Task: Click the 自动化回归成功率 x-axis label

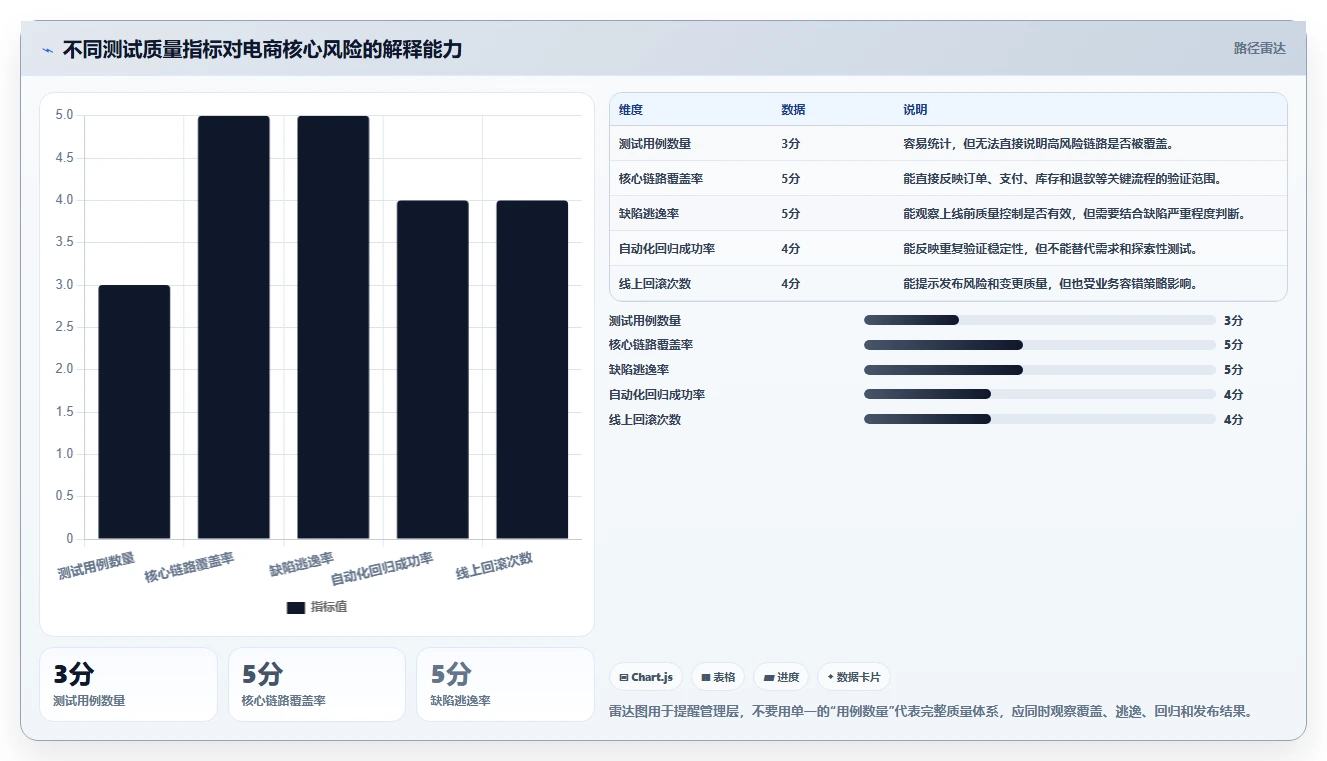Action: pos(382,569)
